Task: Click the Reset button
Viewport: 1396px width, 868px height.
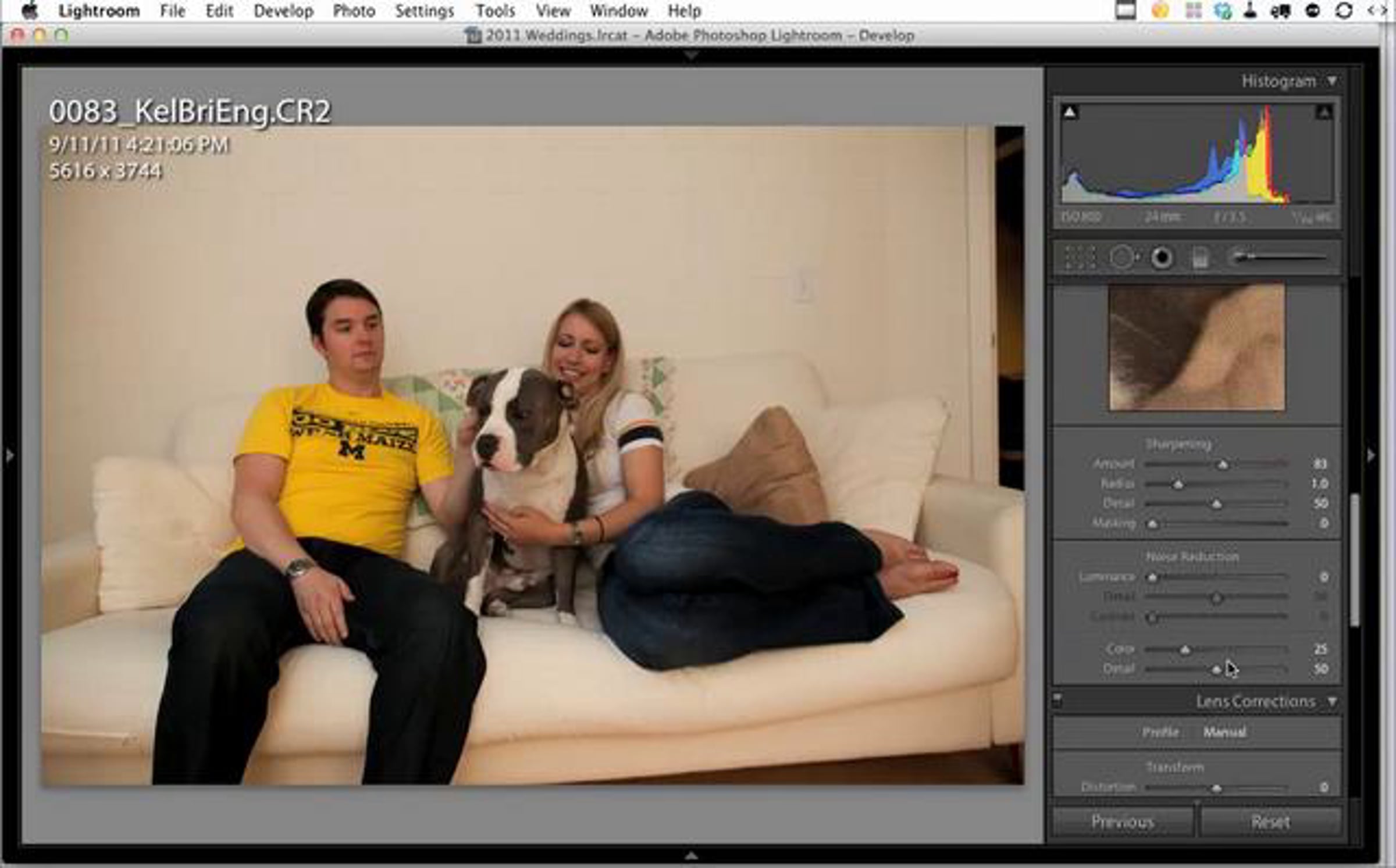Action: 1270,822
